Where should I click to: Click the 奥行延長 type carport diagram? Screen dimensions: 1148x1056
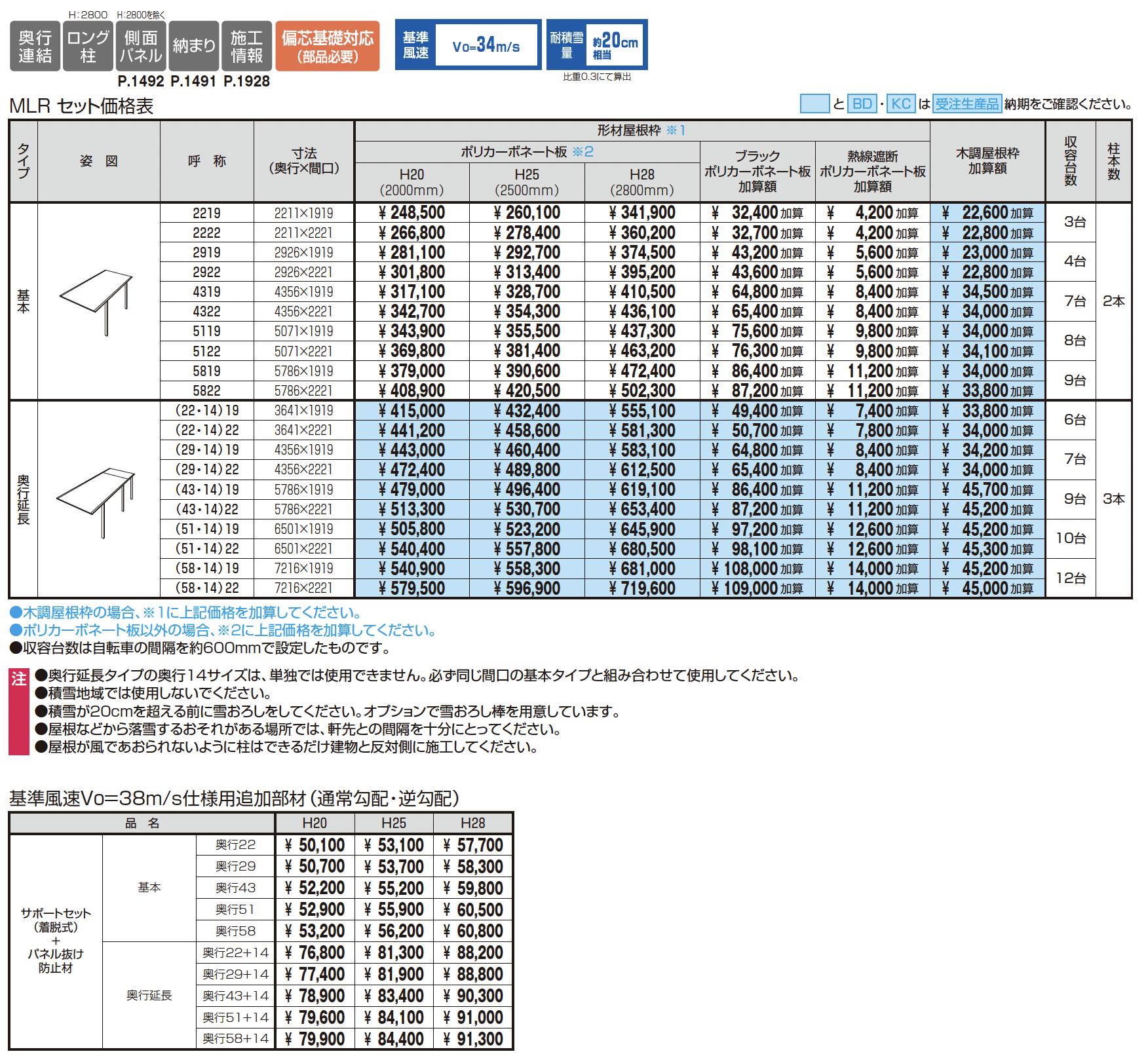(x=97, y=502)
